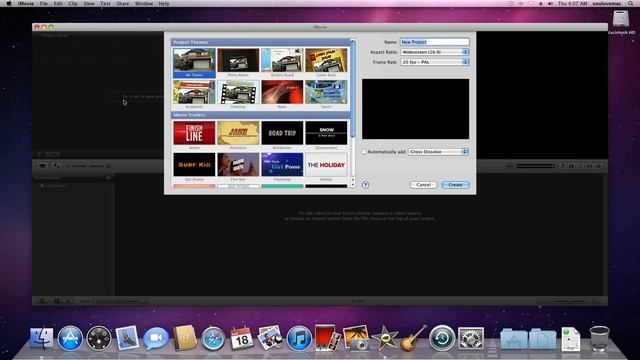Screen dimensions: 640x360
Task: Adjust the clip size slider in iMovie toolbar
Action: pos(88,166)
